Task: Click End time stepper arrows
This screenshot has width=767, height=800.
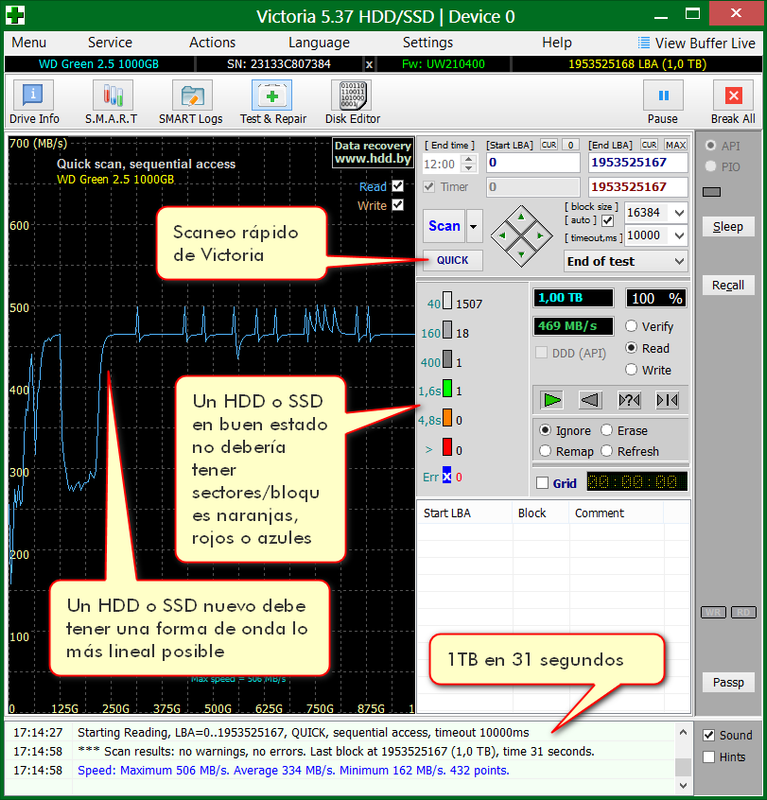Action: (x=468, y=164)
